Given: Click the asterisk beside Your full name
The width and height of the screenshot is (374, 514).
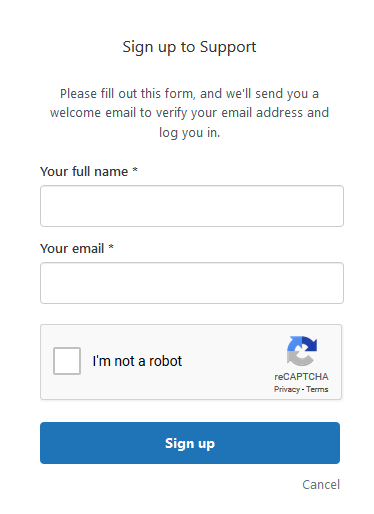Looking at the screenshot, I should (135, 170).
